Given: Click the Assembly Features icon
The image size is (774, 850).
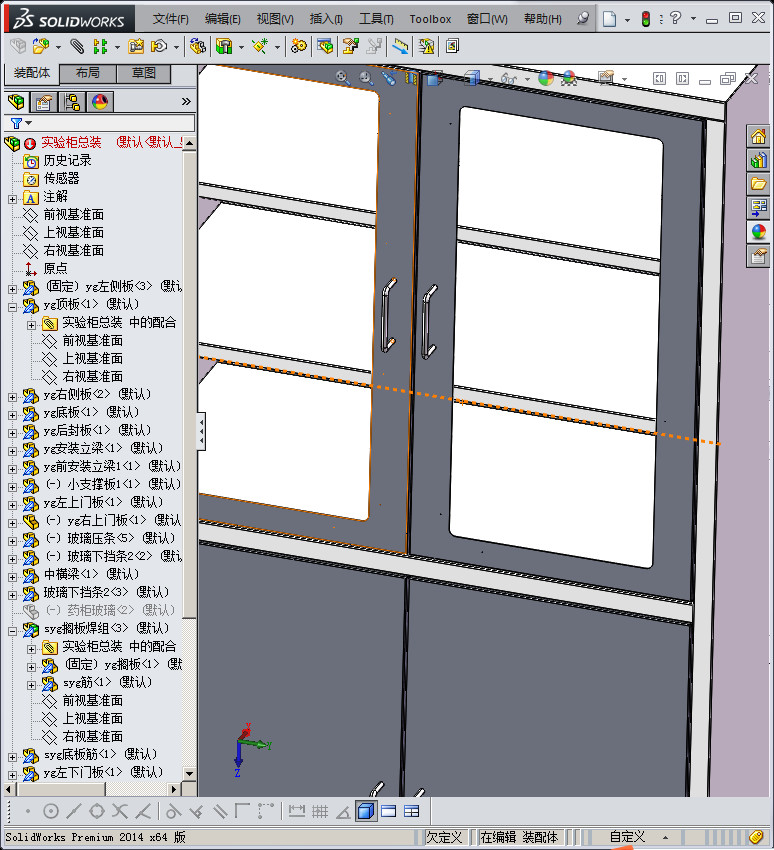Looking at the screenshot, I should pyautogui.click(x=224, y=46).
